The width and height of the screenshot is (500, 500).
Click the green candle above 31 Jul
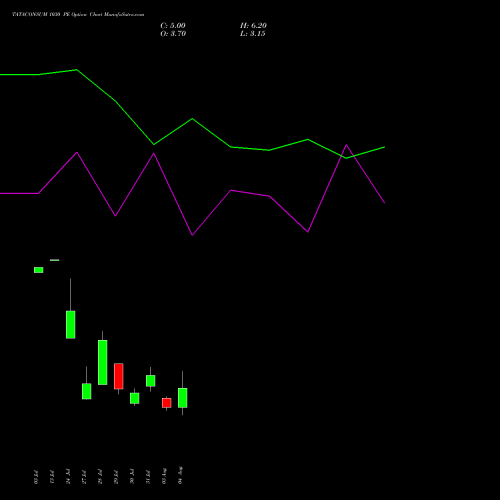click(151, 381)
